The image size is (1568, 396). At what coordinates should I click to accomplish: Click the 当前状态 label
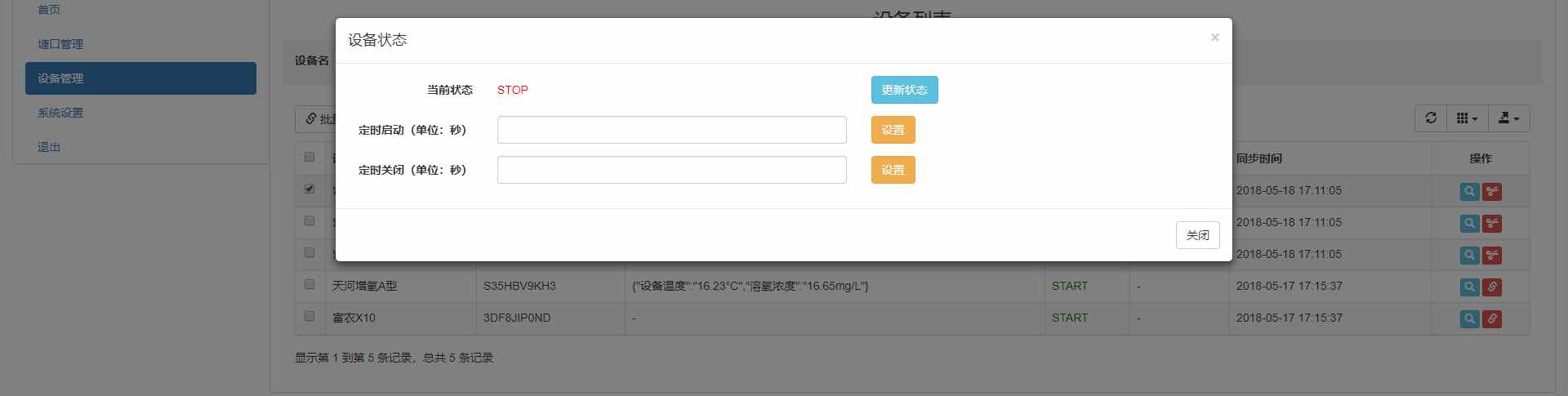pyautogui.click(x=450, y=90)
